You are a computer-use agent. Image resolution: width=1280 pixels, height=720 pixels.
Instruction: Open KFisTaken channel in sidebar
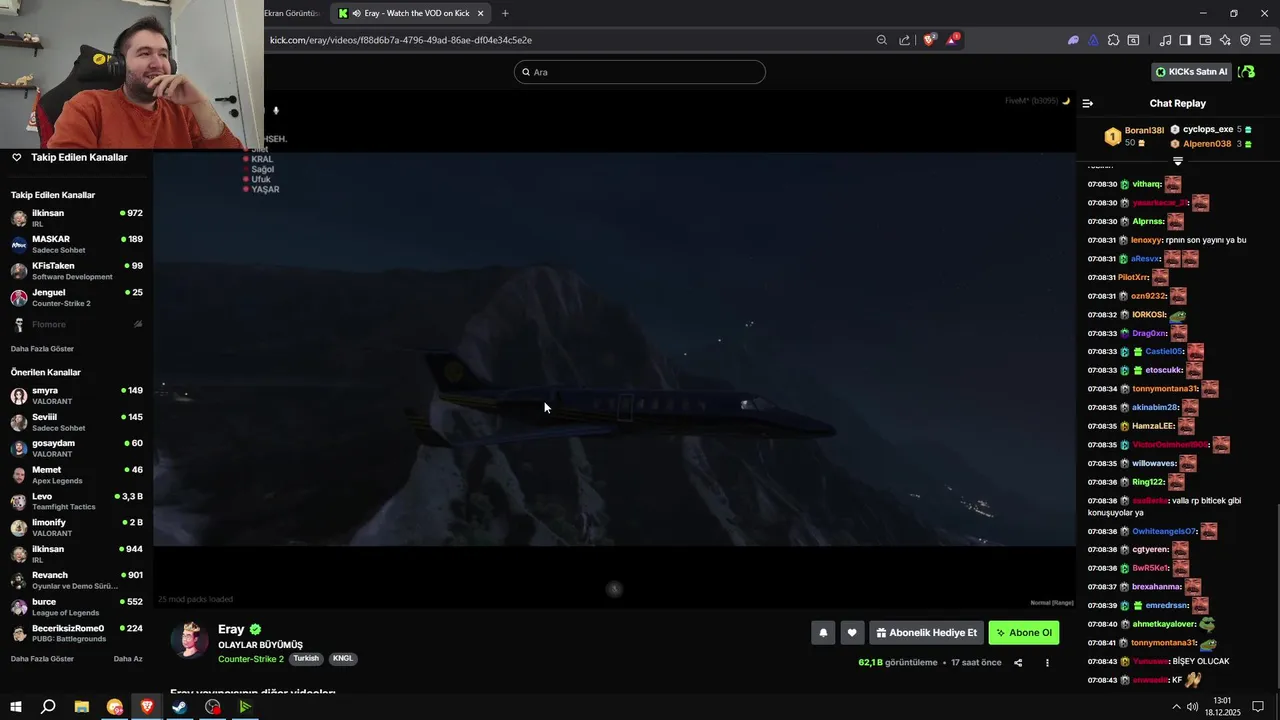(77, 271)
